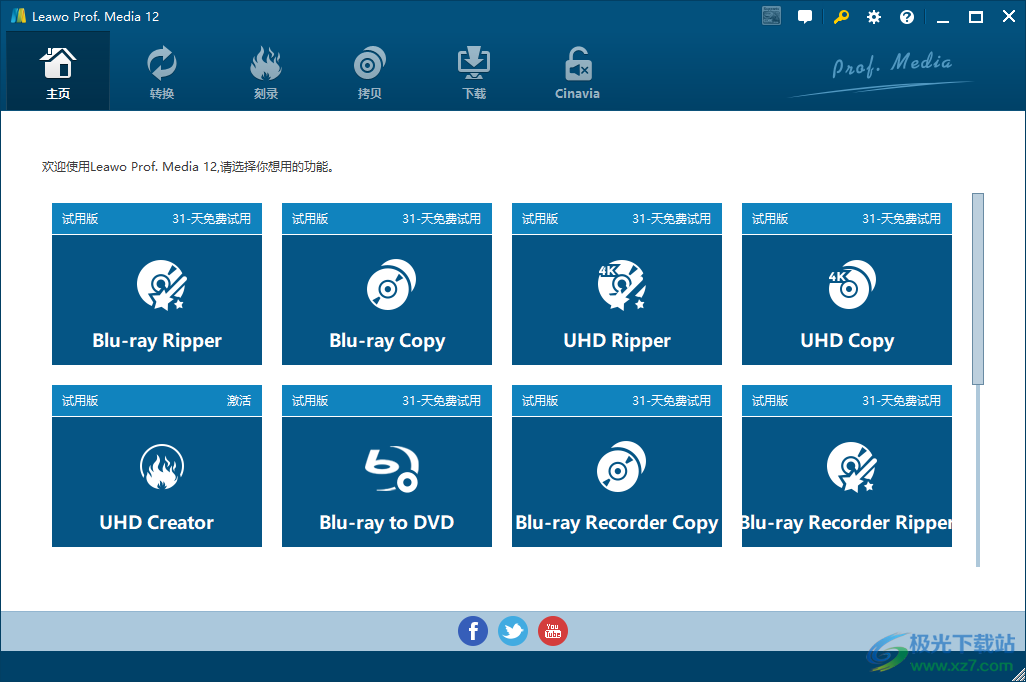Open the Twitter page link
The width and height of the screenshot is (1026, 682).
(513, 631)
